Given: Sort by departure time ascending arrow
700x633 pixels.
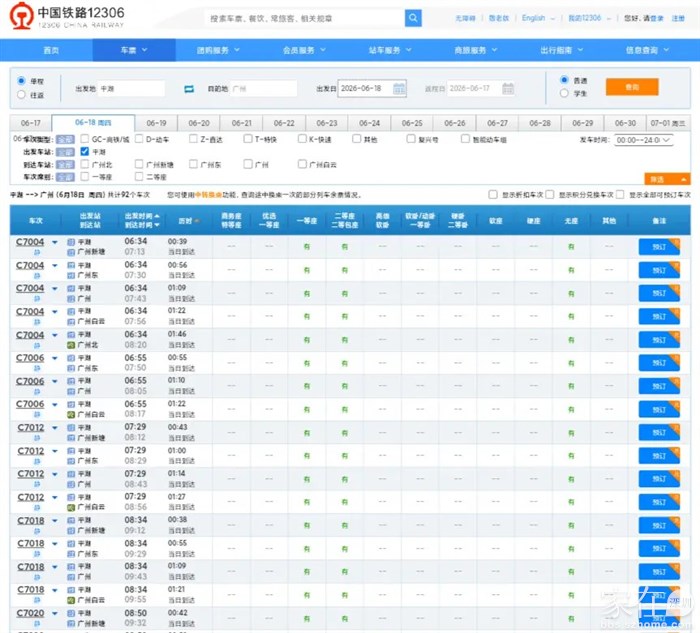Looking at the screenshot, I should click(x=157, y=216).
